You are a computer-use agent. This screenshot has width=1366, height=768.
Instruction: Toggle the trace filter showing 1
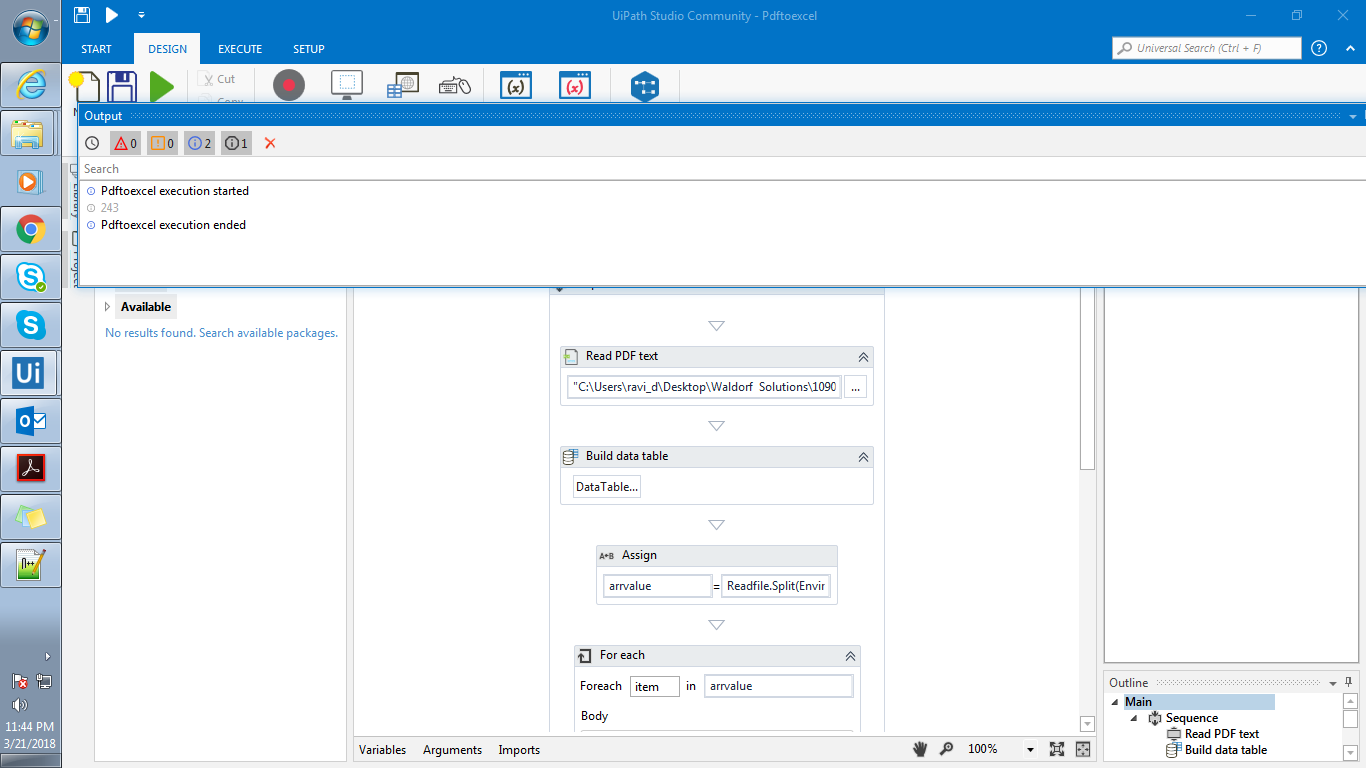click(236, 143)
